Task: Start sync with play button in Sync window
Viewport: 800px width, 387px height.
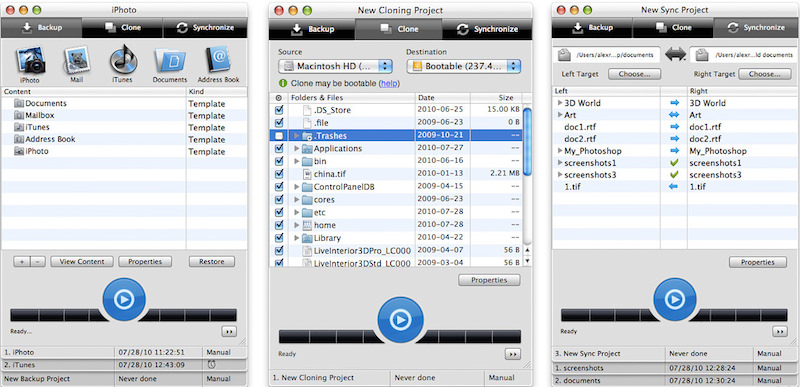Action: [674, 299]
